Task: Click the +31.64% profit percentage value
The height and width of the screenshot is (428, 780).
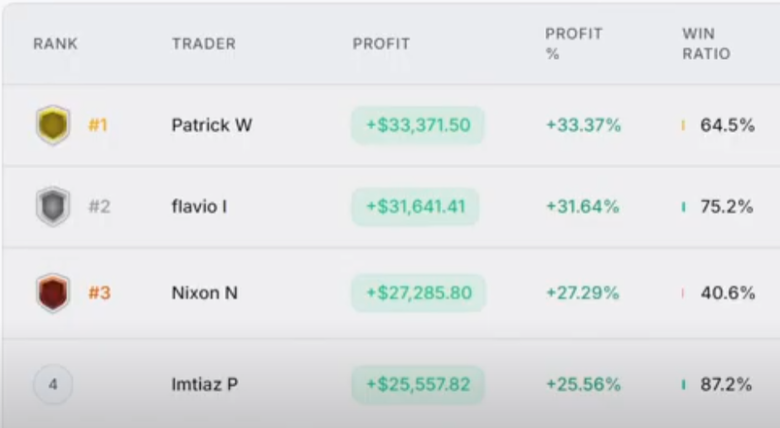Action: tap(583, 207)
